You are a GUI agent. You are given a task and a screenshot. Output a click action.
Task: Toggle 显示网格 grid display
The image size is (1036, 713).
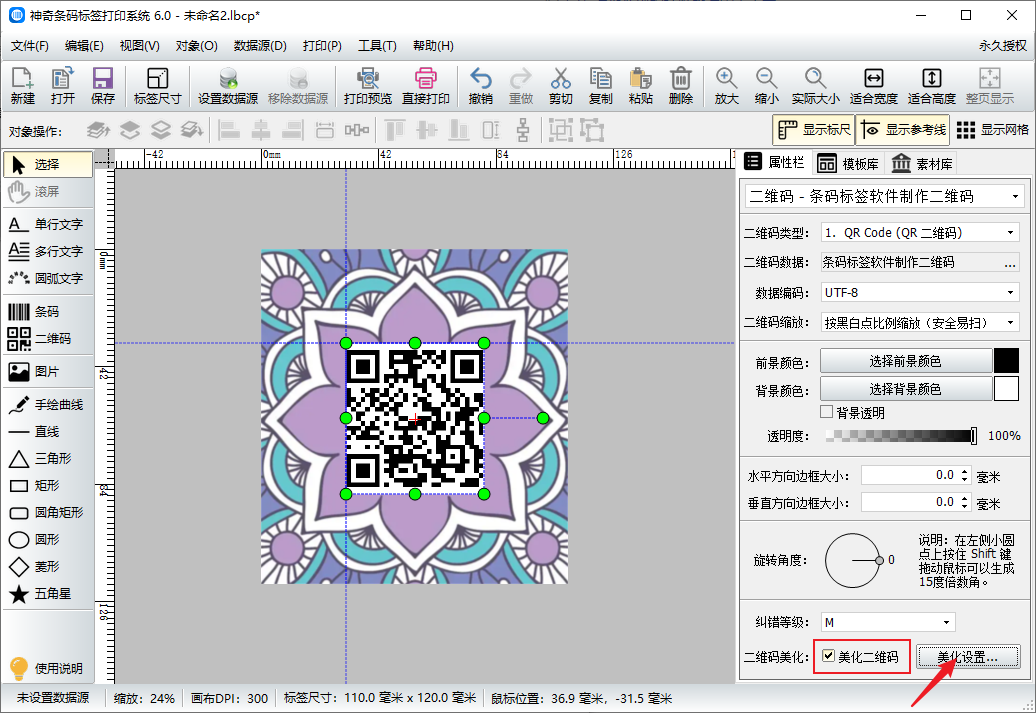993,130
